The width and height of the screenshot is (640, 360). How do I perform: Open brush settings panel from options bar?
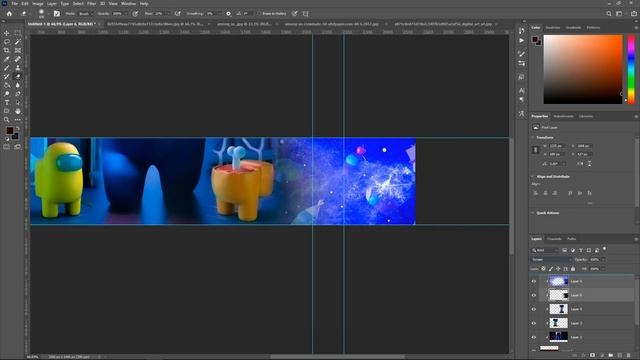click(x=57, y=13)
